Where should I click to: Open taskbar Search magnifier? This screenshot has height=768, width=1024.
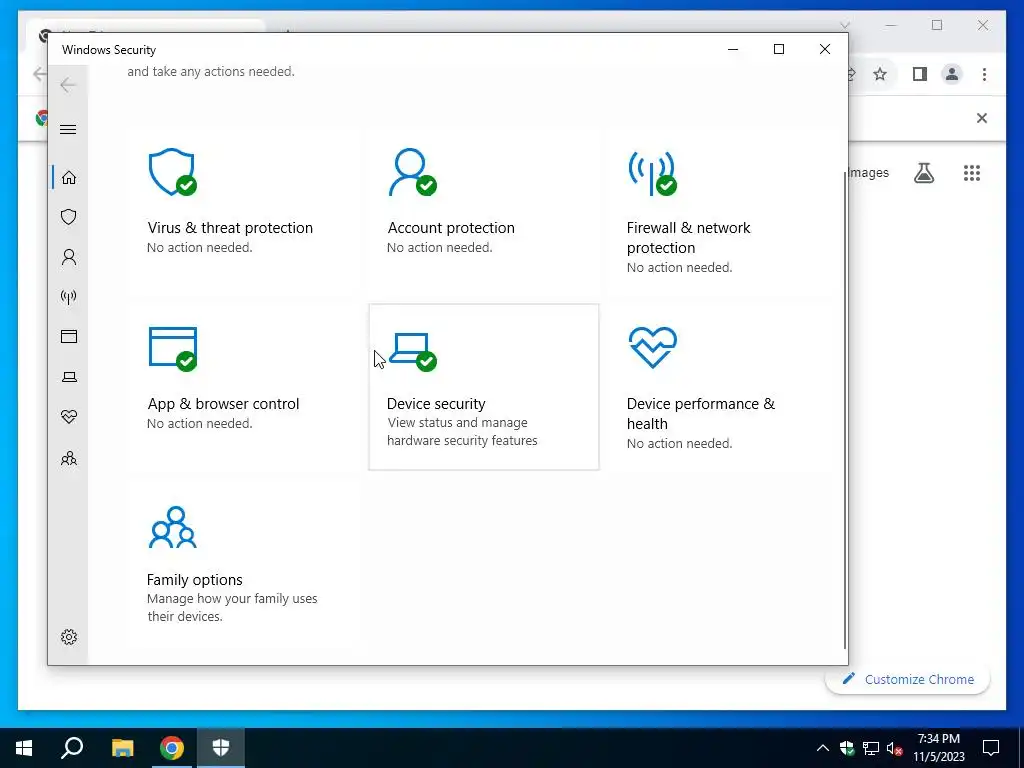tap(72, 748)
